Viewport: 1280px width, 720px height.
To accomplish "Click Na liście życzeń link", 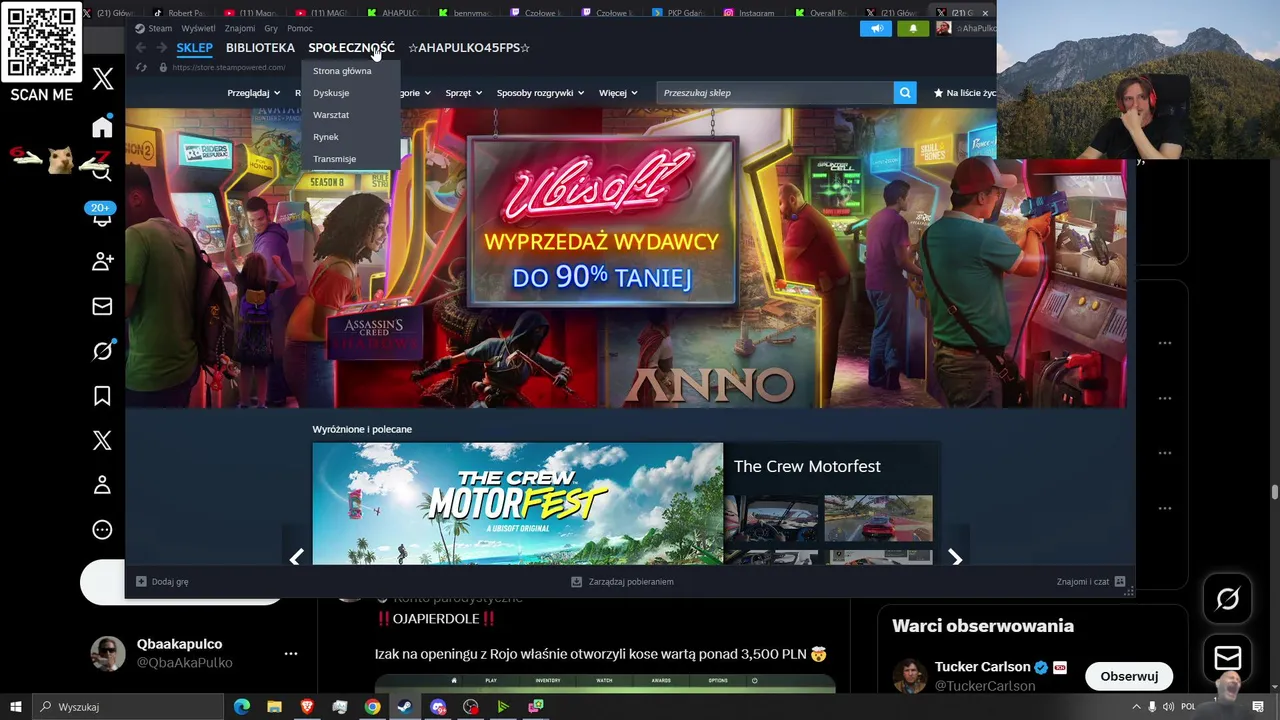I will point(965,93).
